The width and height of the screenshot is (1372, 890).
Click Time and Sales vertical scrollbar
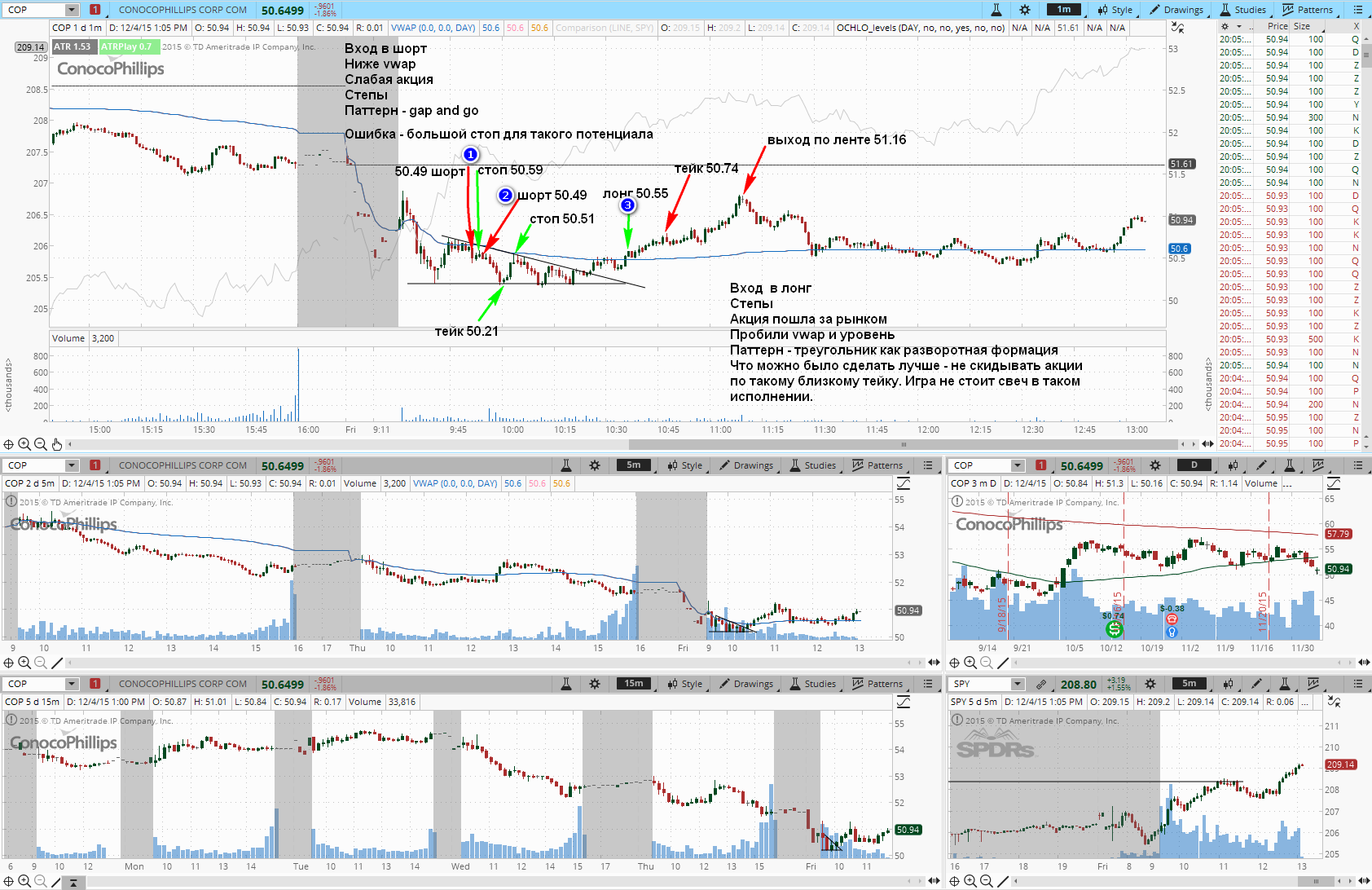1367,57
